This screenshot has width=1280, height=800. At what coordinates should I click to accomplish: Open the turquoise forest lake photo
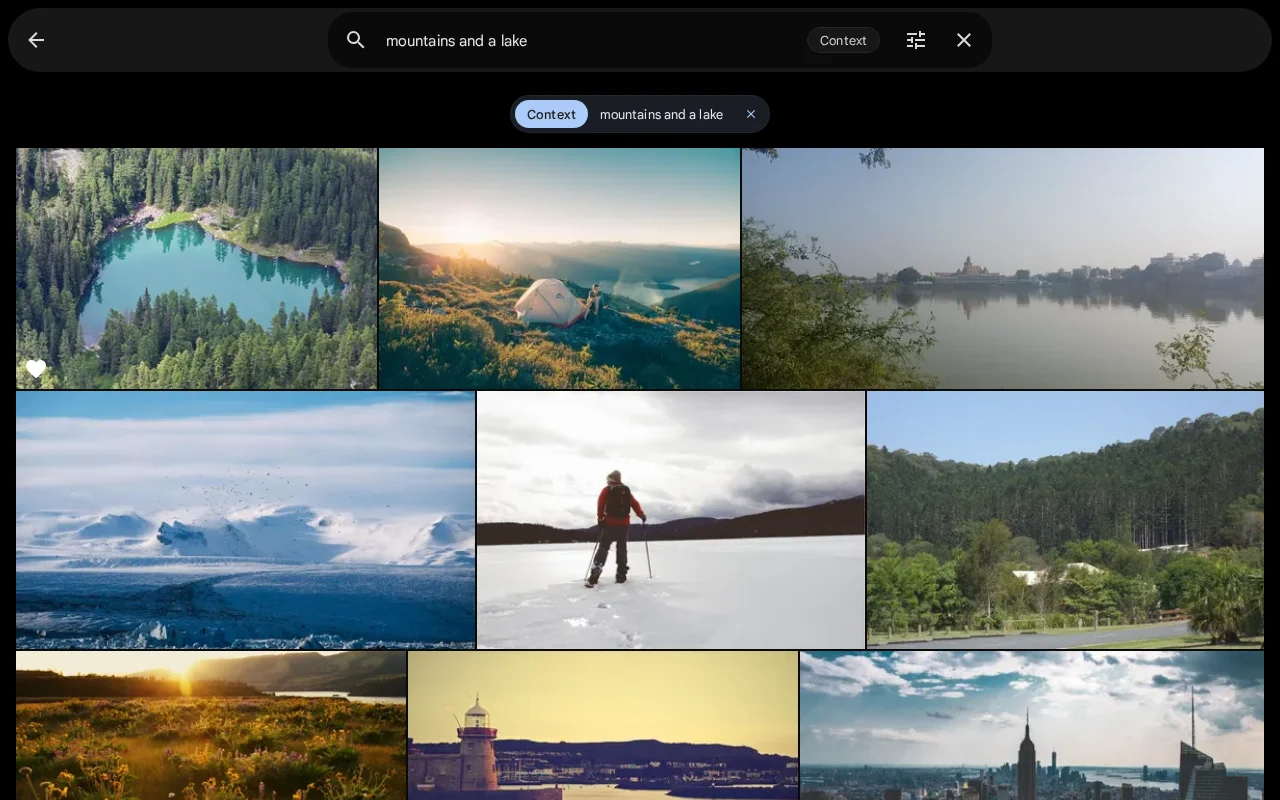pos(196,268)
